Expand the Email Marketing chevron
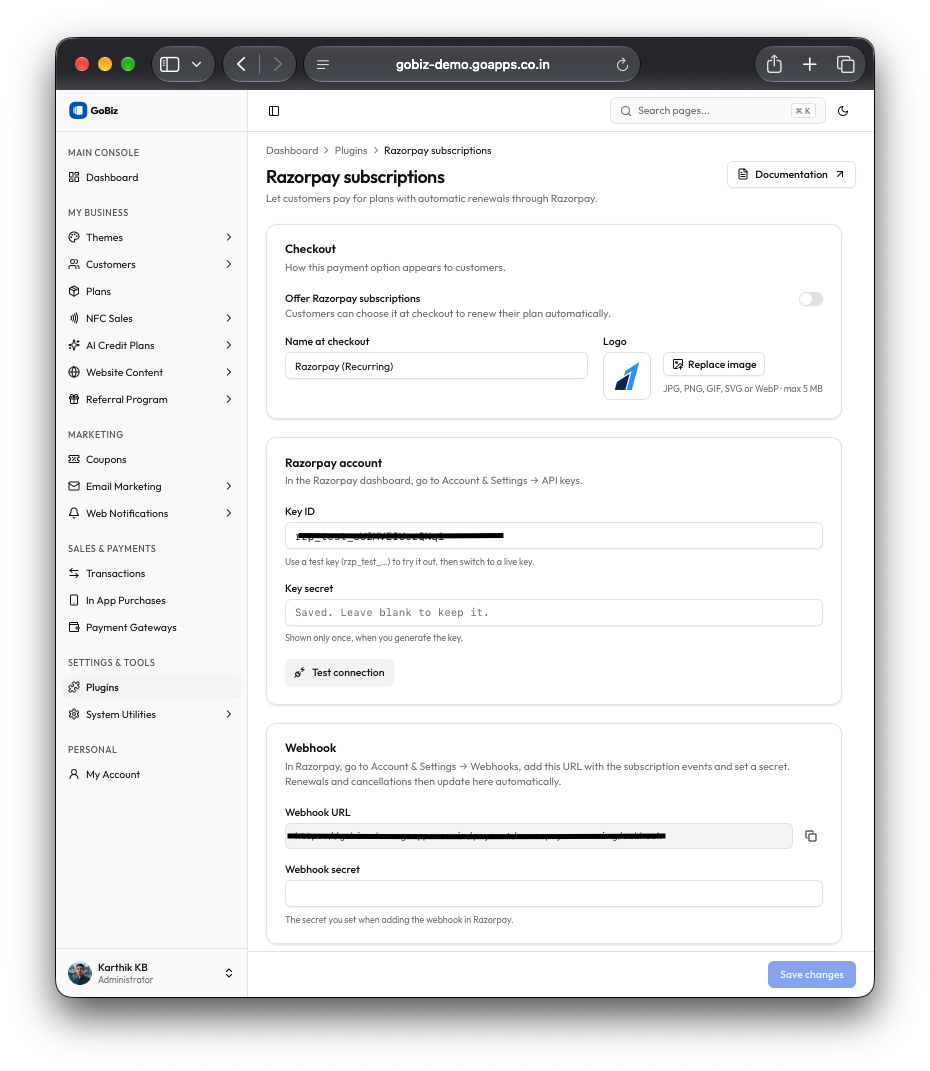This screenshot has width=930, height=1071. point(229,486)
